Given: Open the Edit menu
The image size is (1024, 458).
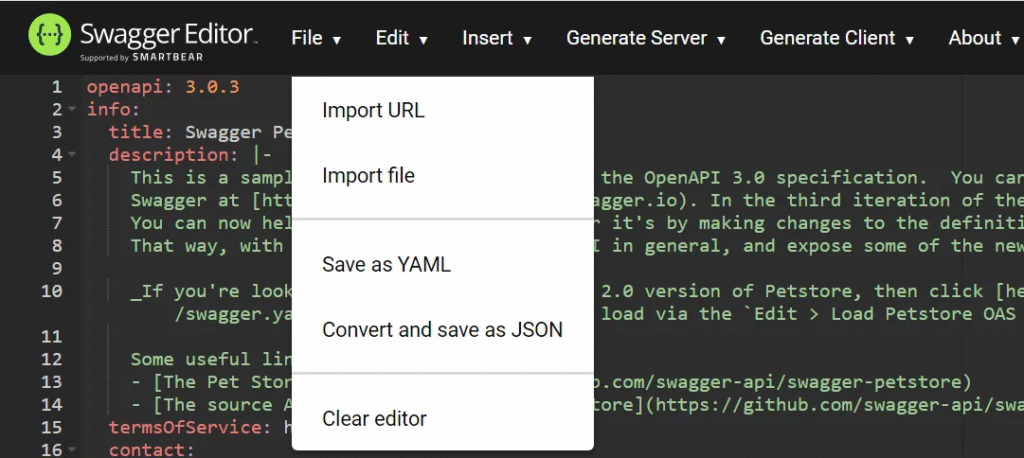Looking at the screenshot, I should pyautogui.click(x=402, y=39).
